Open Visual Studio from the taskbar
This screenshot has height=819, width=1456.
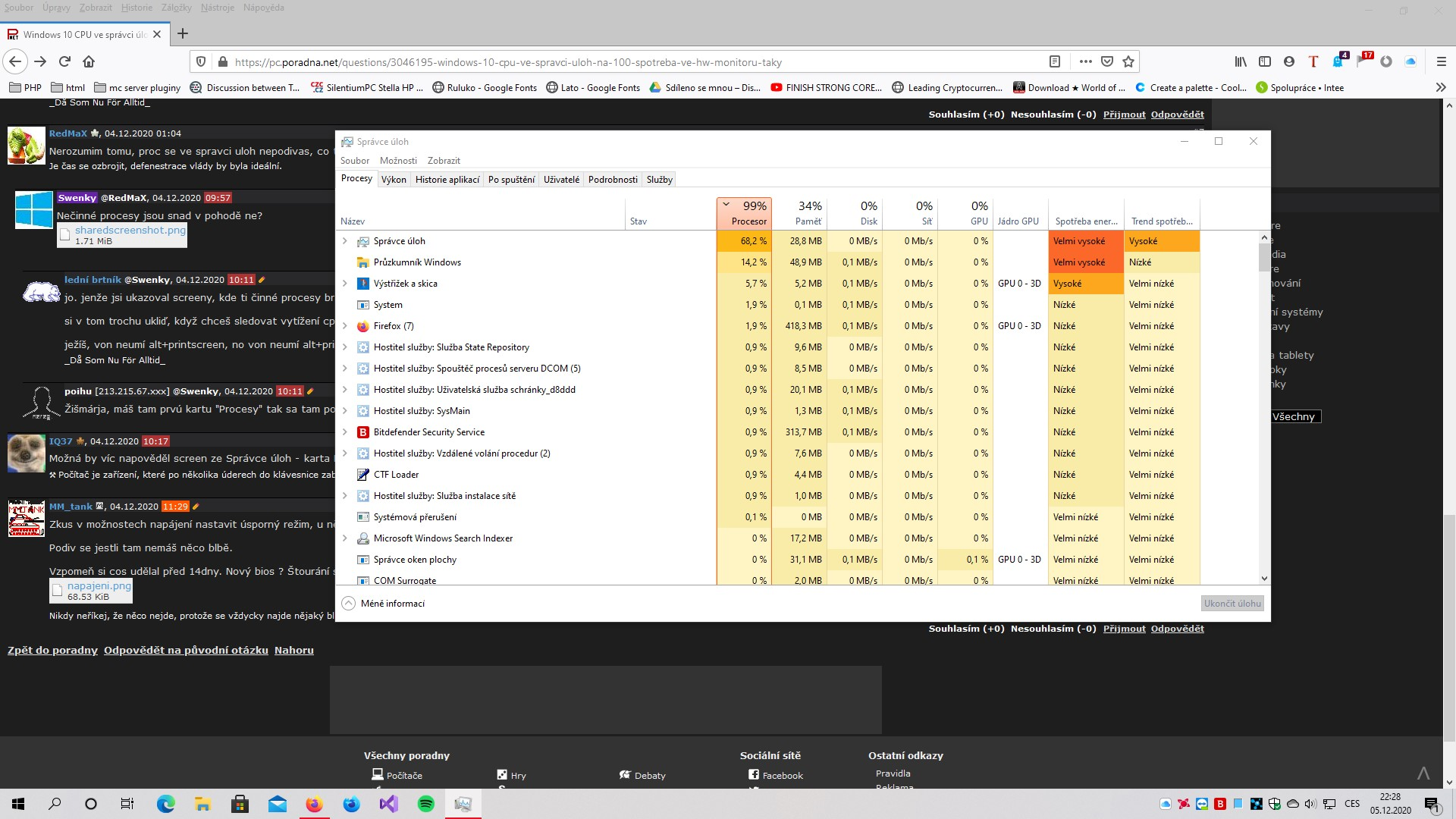388,804
